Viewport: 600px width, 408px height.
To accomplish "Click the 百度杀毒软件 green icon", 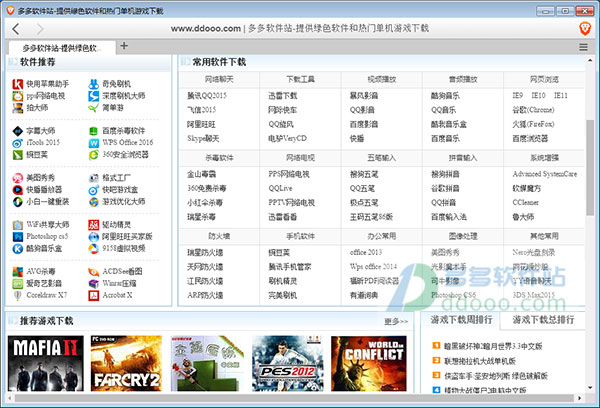I will pyautogui.click(x=93, y=131).
